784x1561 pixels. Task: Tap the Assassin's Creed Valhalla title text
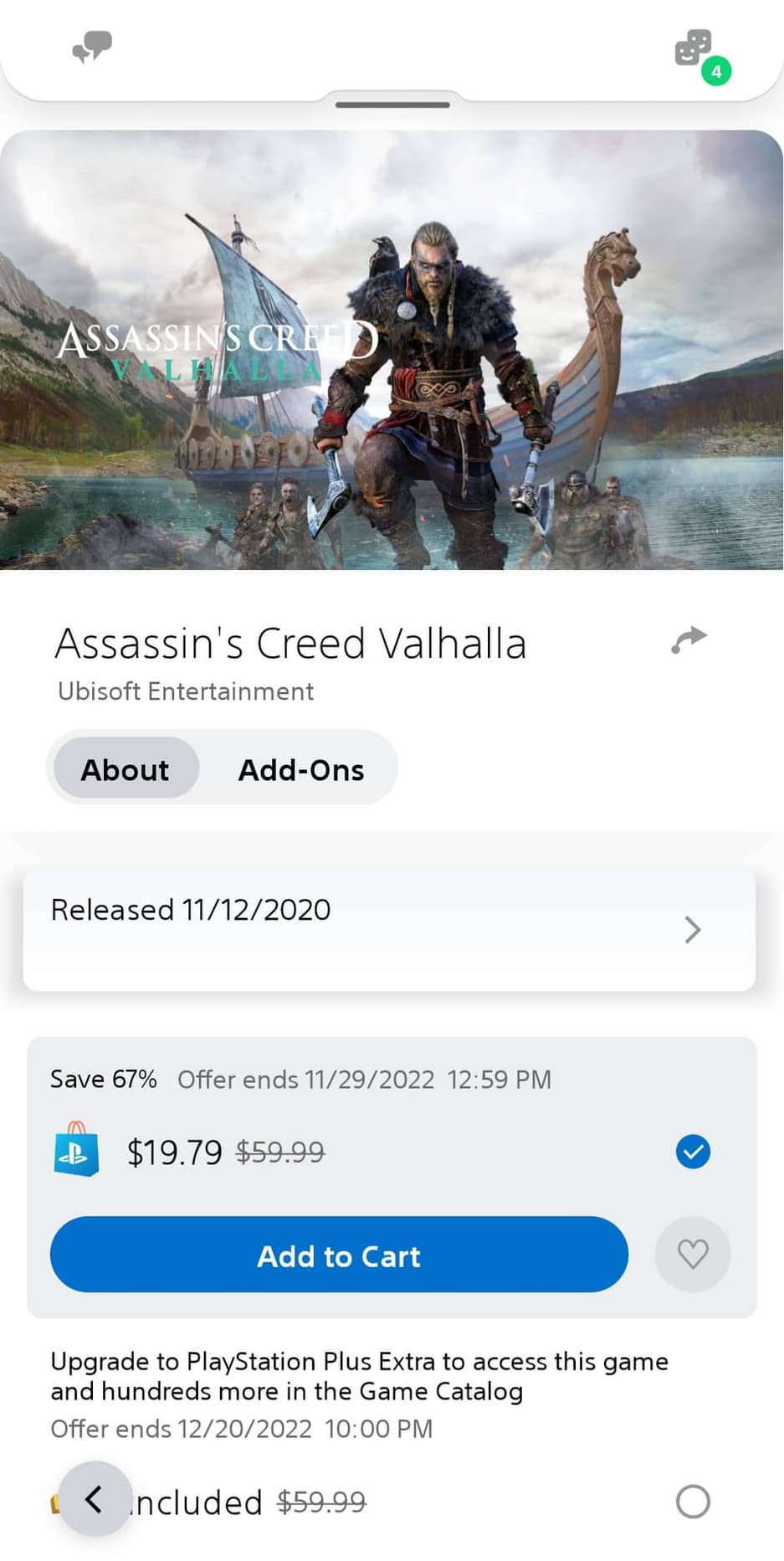click(x=290, y=644)
